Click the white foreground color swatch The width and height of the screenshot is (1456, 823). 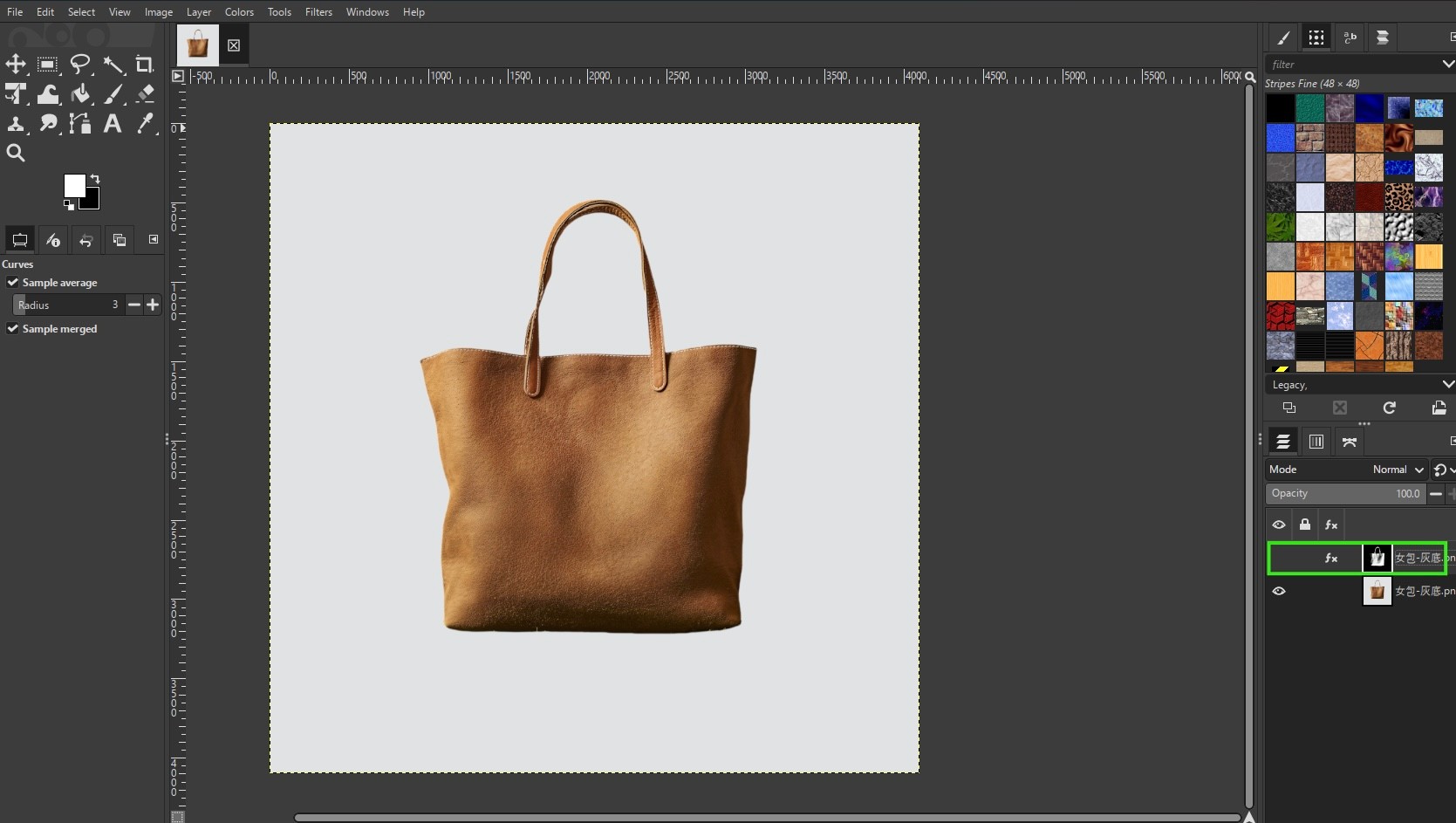pos(74,185)
